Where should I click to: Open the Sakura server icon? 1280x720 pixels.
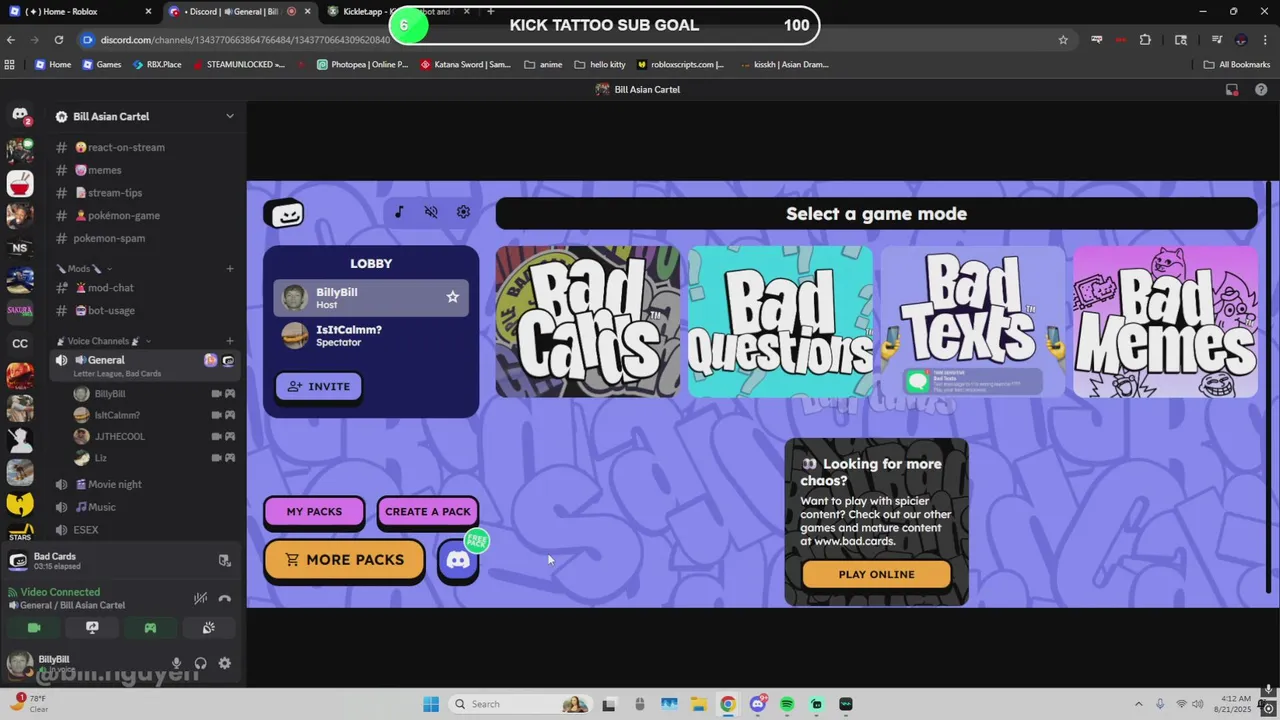pos(20,312)
